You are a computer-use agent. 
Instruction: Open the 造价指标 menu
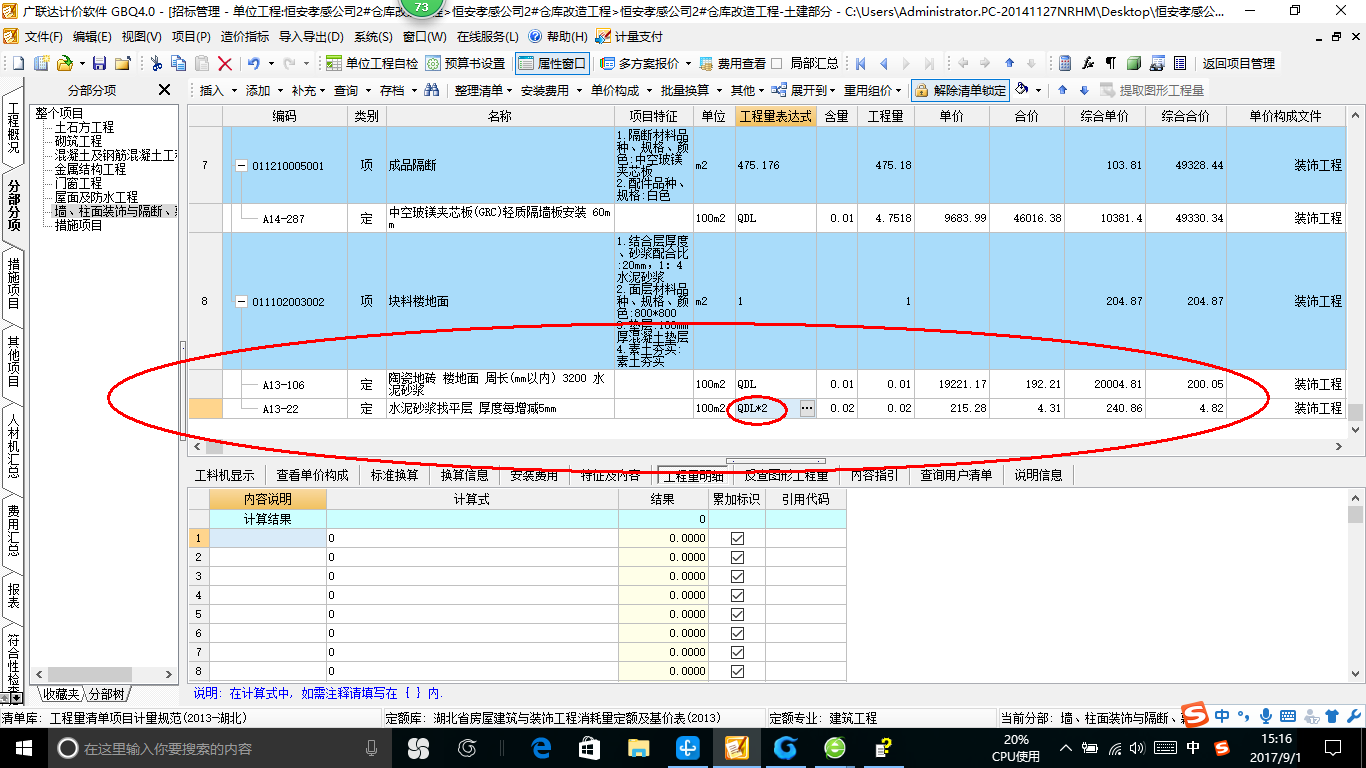point(245,36)
